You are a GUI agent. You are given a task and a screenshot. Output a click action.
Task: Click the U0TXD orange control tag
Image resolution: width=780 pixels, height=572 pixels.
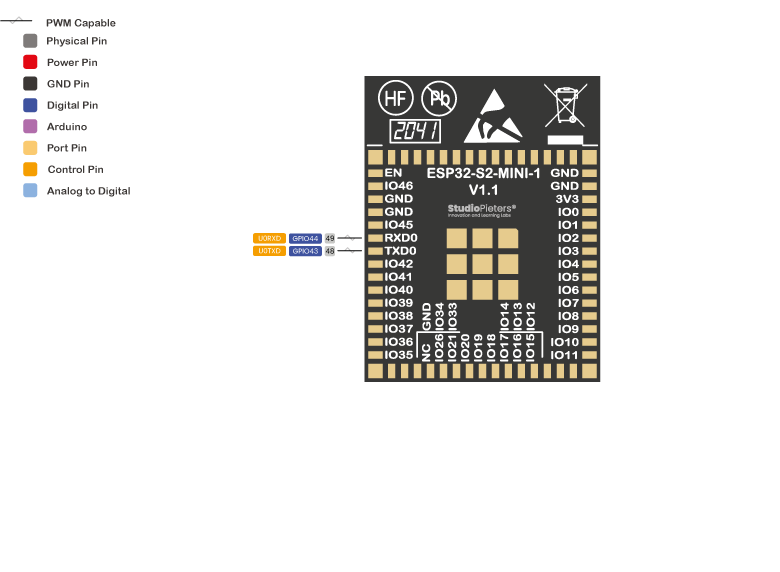point(269,251)
